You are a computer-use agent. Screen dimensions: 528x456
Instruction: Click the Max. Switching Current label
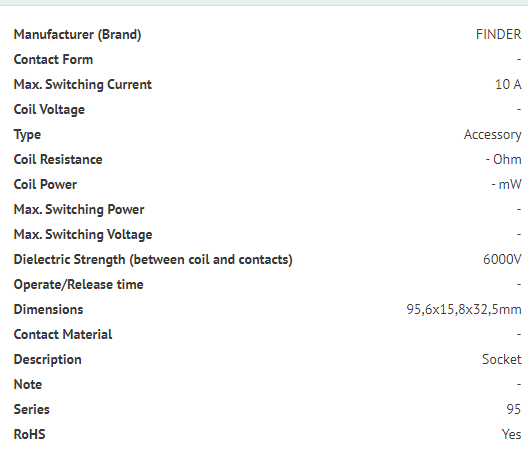tap(82, 85)
